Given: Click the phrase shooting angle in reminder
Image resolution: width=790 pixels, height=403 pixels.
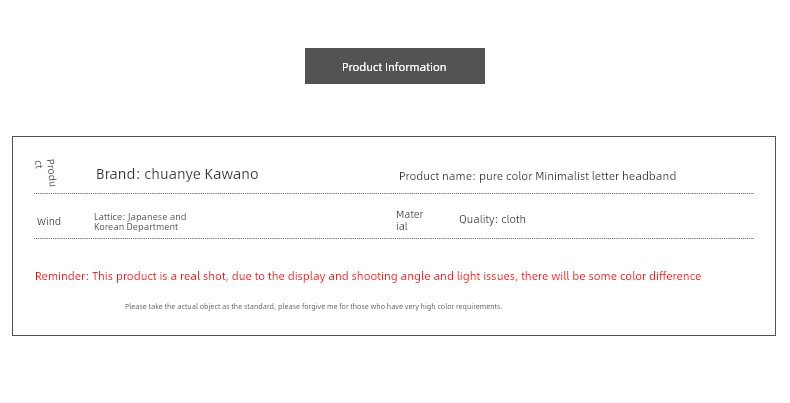Looking at the screenshot, I should [391, 276].
